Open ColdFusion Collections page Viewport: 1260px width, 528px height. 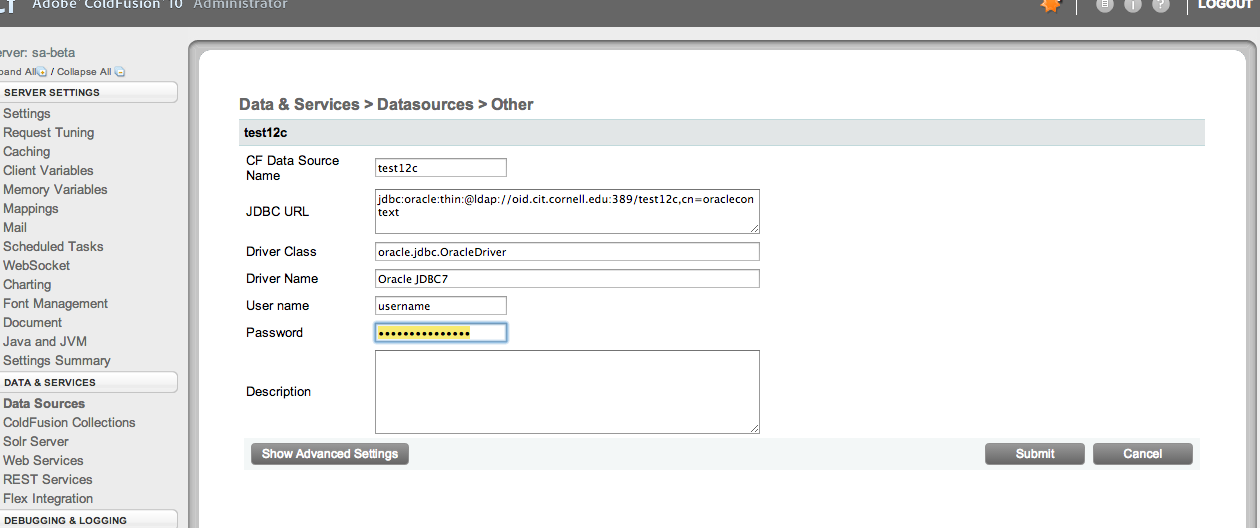click(69, 422)
